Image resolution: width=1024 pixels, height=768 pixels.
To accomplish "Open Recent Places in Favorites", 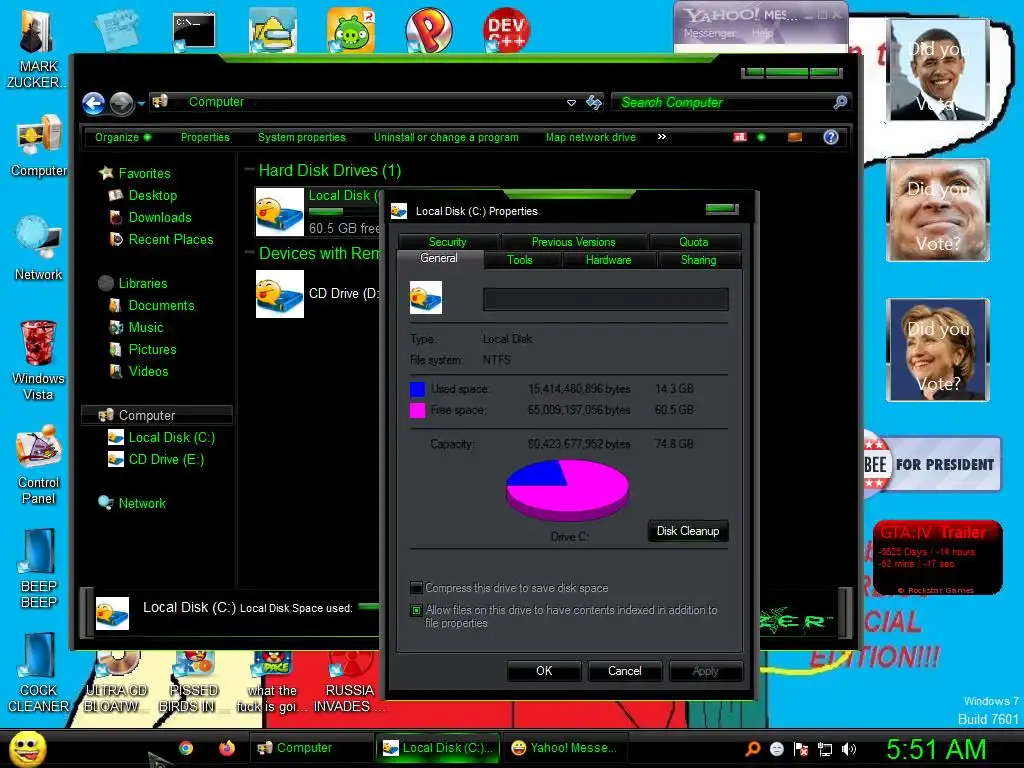I will point(162,240).
